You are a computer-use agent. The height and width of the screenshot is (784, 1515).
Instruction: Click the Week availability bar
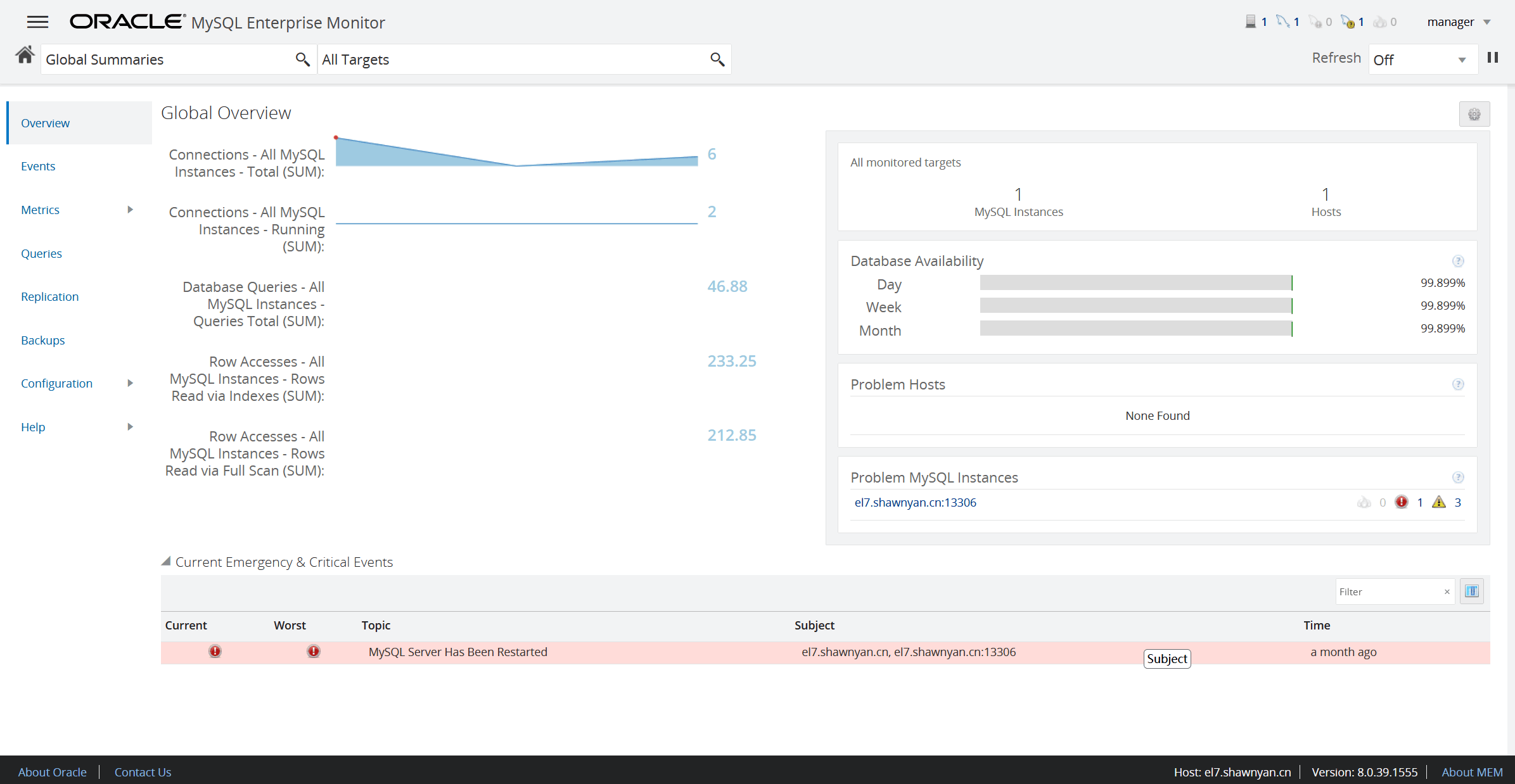(x=1136, y=305)
